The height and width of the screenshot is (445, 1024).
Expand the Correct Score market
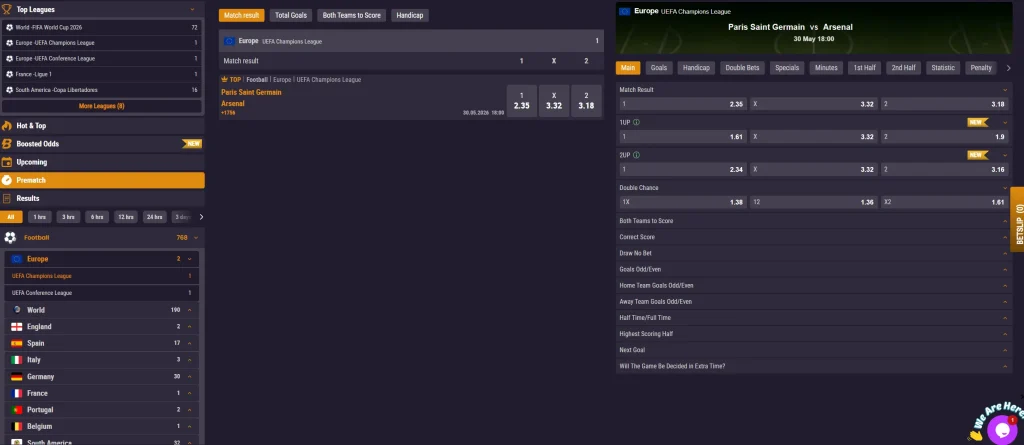(814, 237)
